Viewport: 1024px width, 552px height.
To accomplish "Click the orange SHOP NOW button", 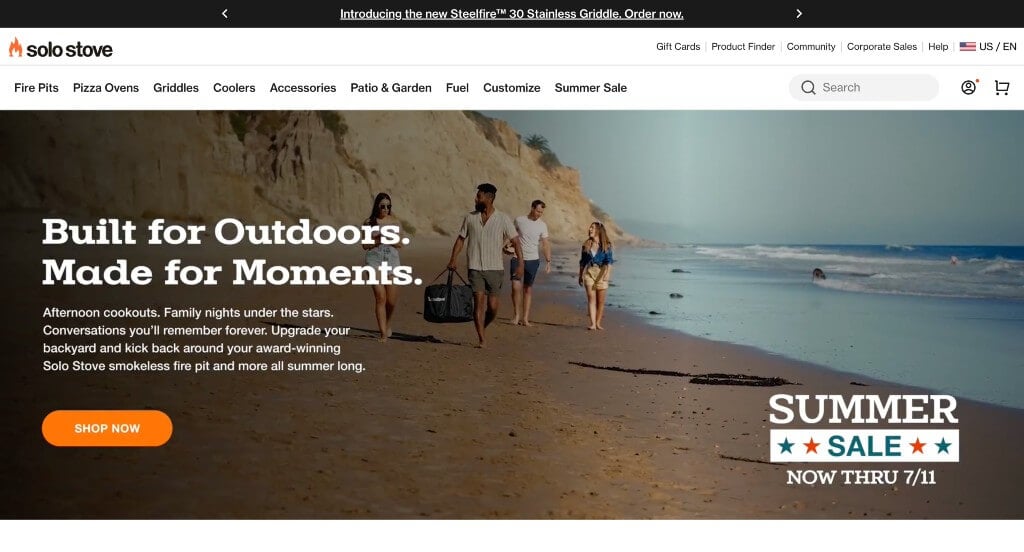I will [x=107, y=429].
